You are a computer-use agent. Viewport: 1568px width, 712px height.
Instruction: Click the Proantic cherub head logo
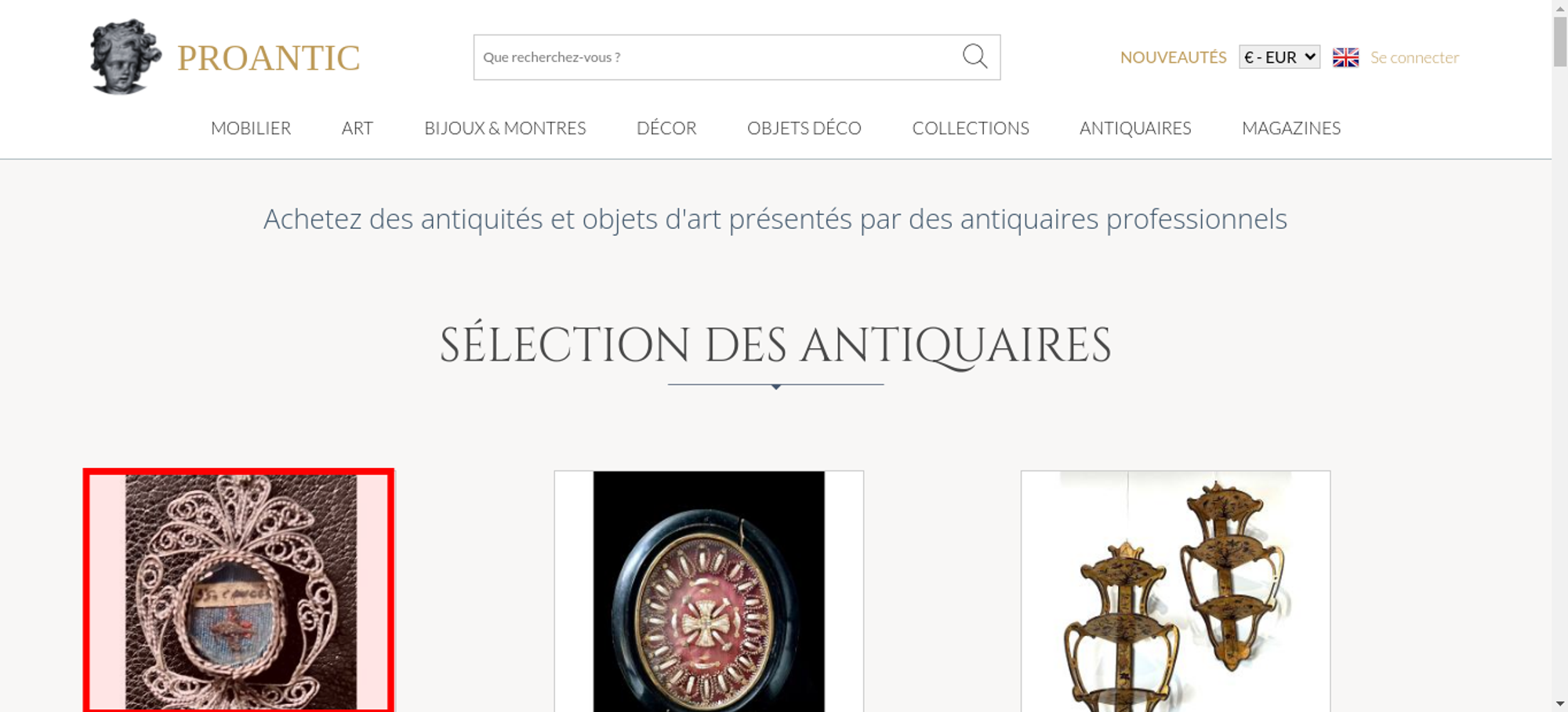click(125, 56)
